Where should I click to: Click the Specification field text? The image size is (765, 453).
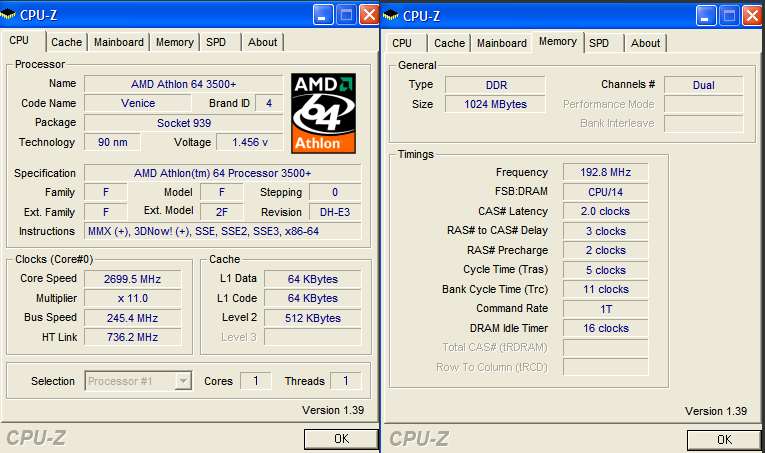tap(222, 173)
